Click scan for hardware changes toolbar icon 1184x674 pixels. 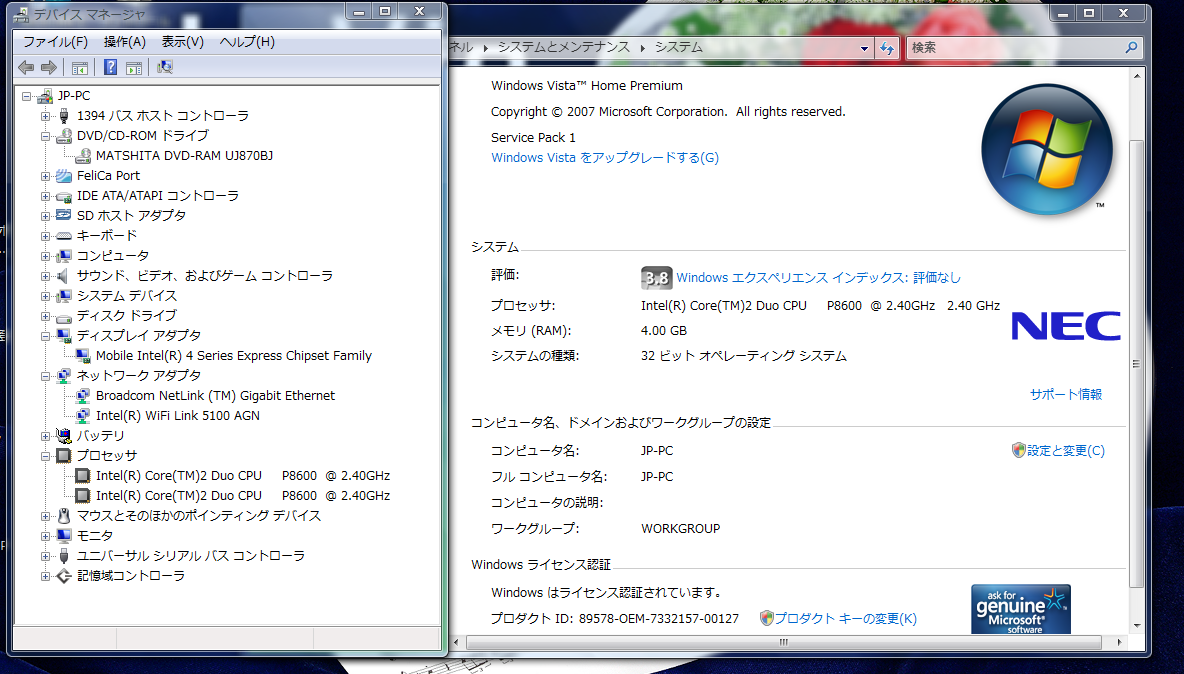pos(165,67)
